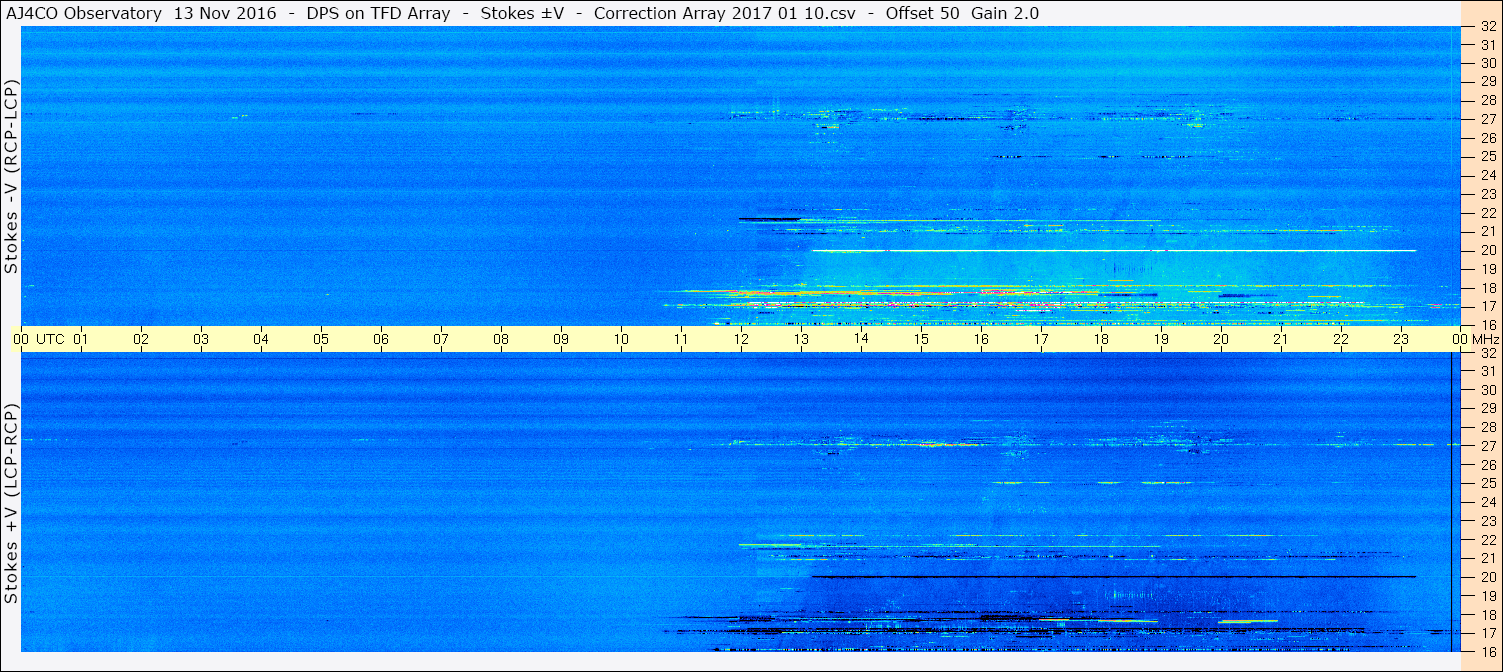
Task: Select the 01 hour marker
Action: coord(81,340)
